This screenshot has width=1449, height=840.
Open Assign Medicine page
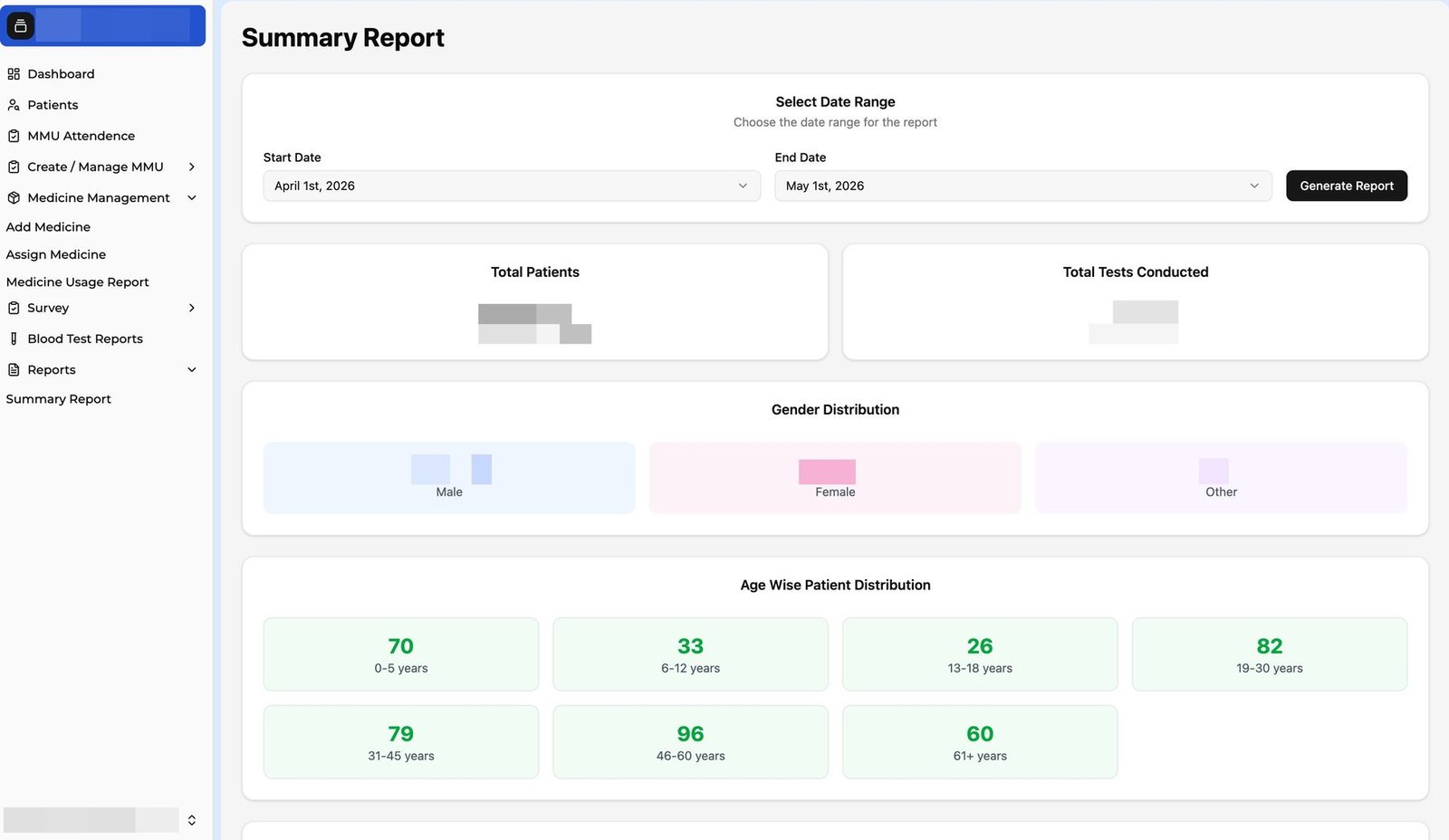[x=56, y=254]
